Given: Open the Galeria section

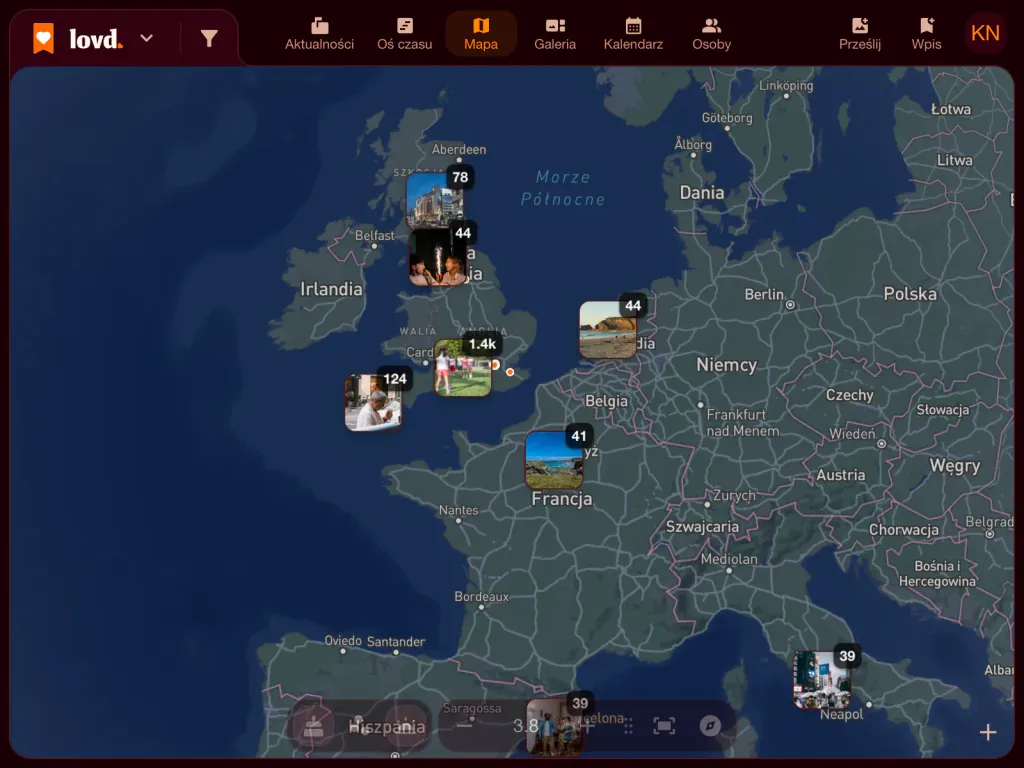Looking at the screenshot, I should (555, 35).
